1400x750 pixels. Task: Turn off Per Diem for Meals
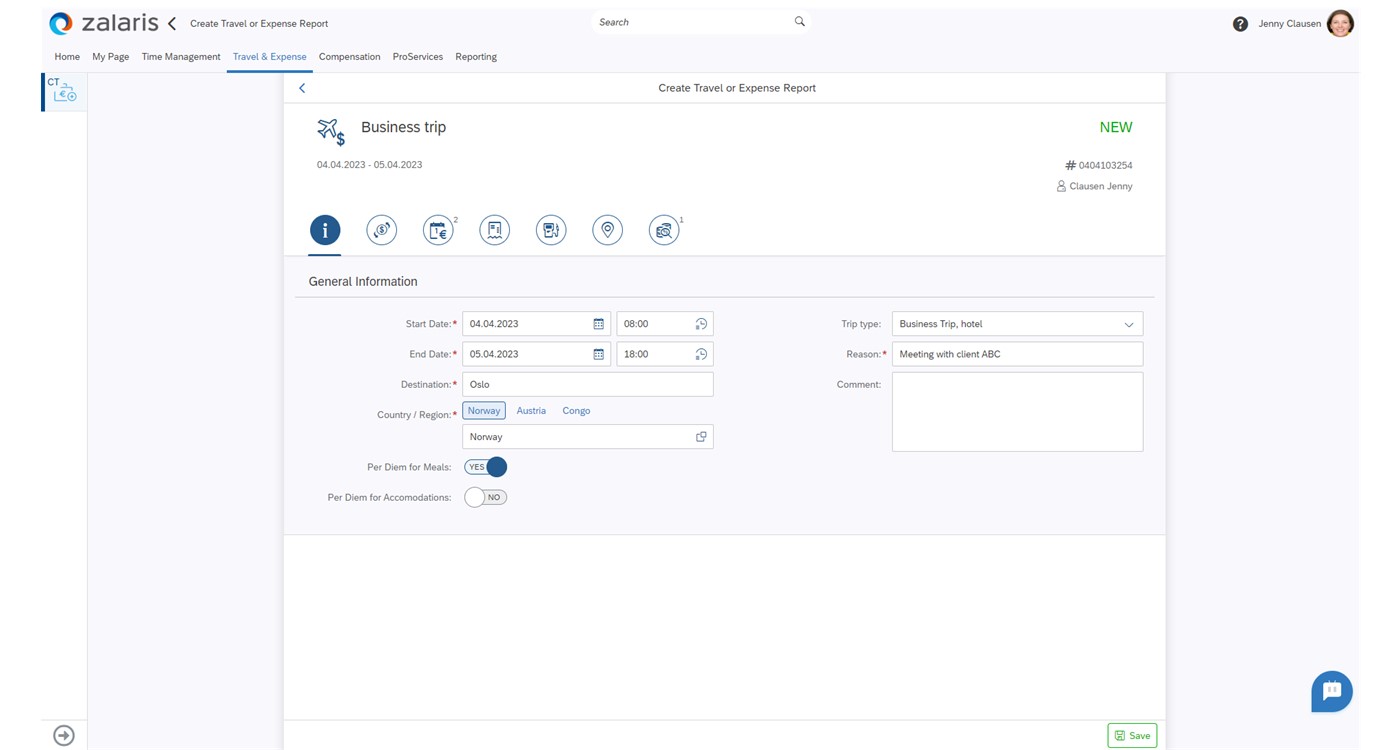click(x=486, y=467)
